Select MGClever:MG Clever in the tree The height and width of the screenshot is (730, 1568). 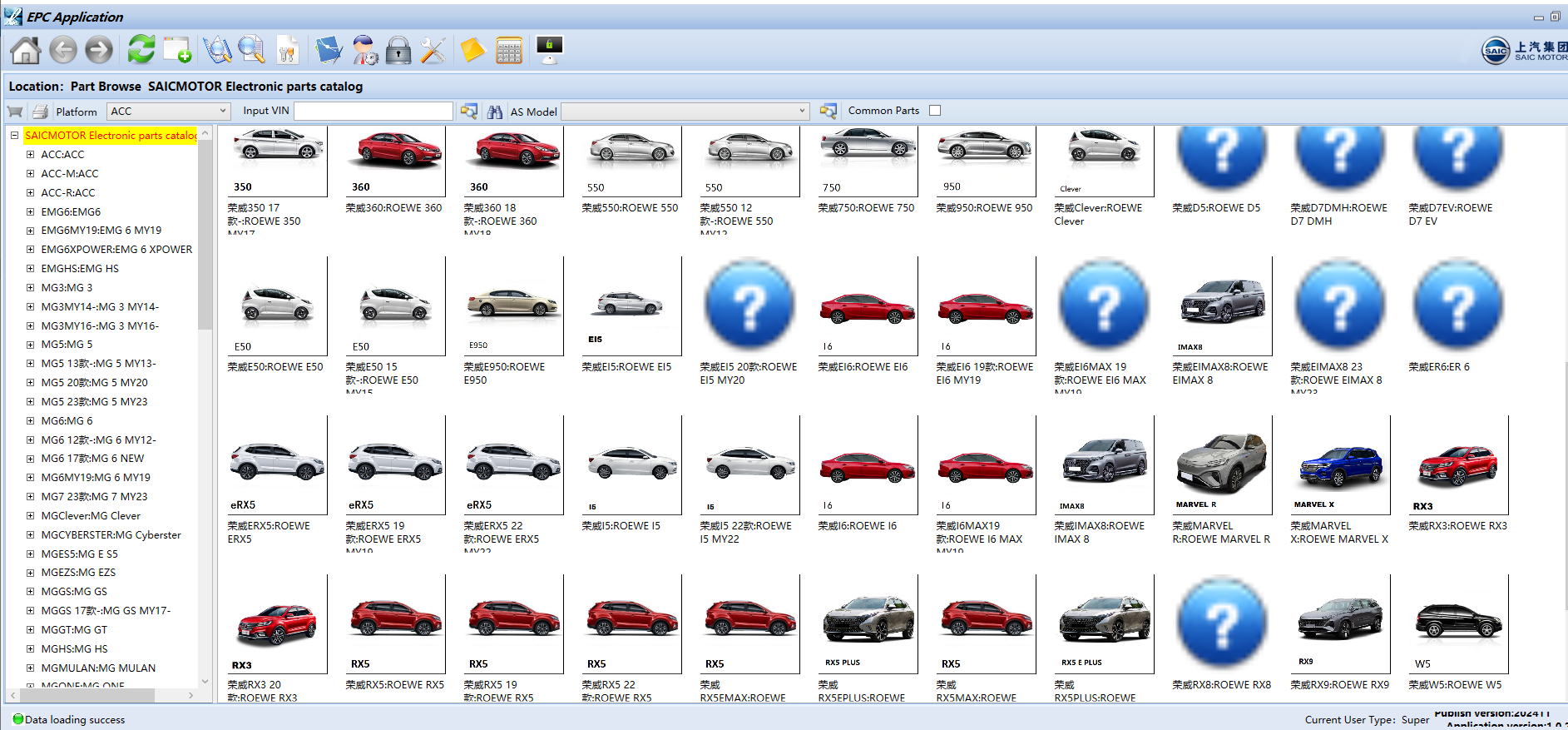91,515
